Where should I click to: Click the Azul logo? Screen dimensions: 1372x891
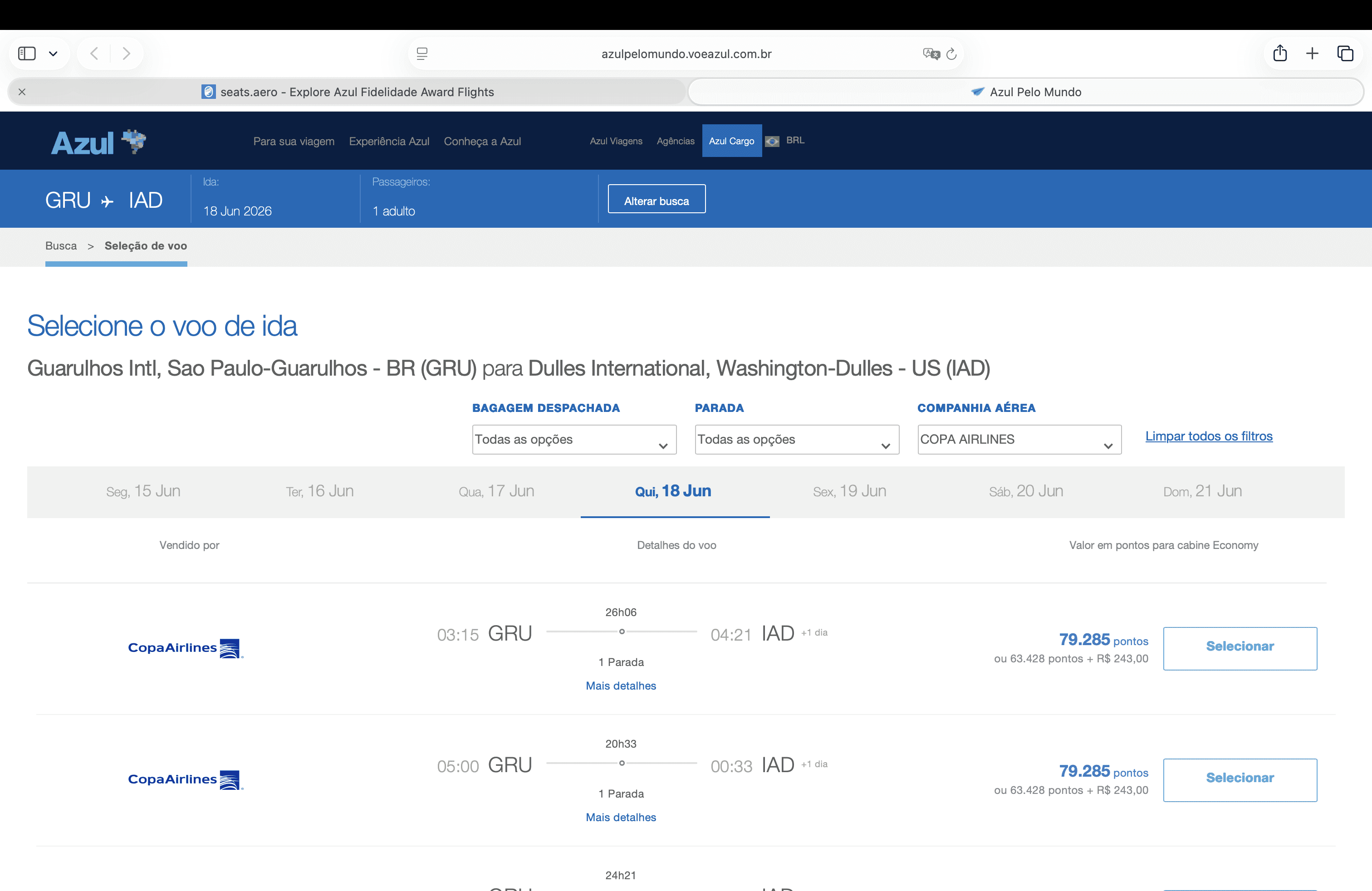tap(98, 142)
